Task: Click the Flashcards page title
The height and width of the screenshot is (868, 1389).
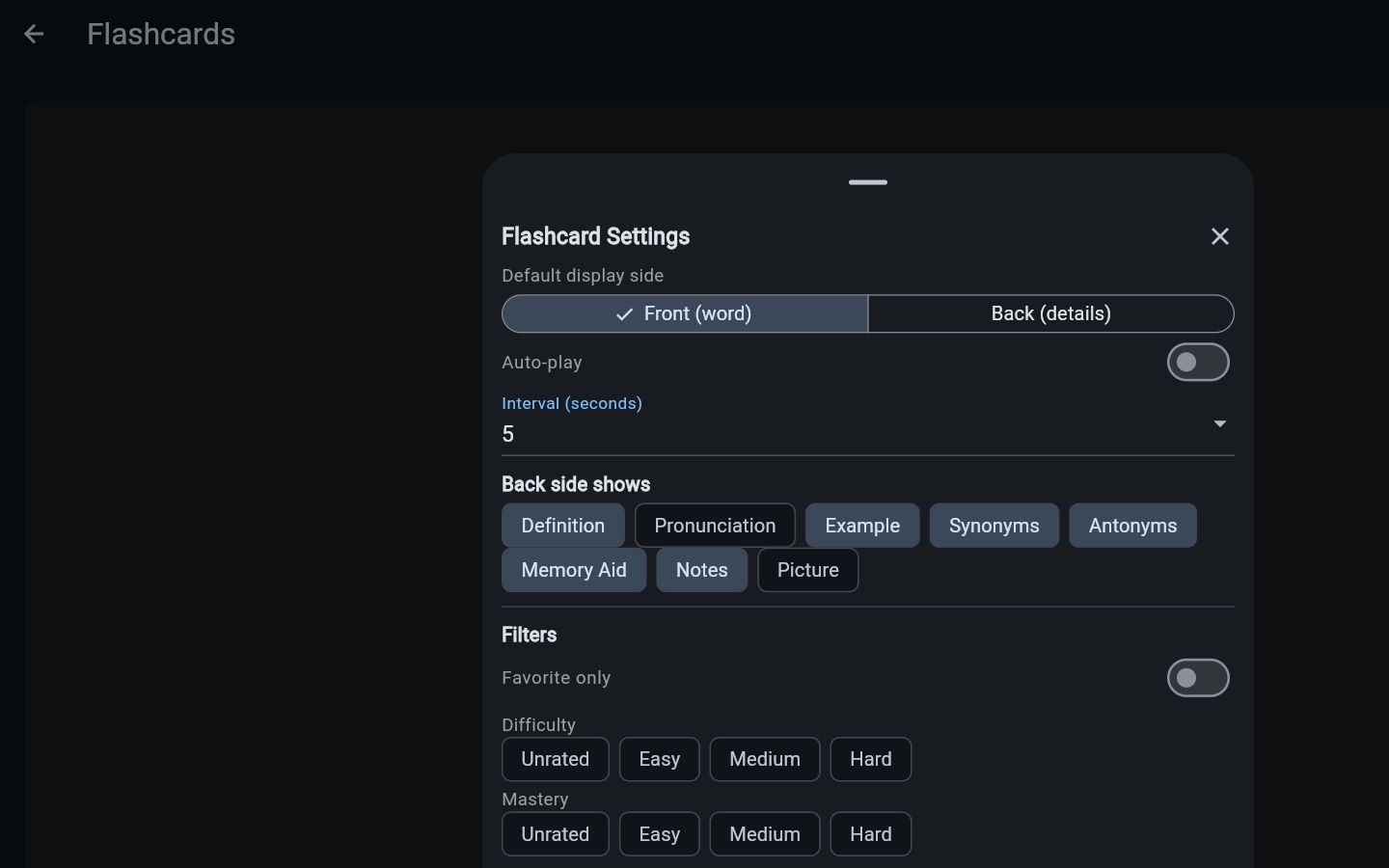Action: click(x=161, y=35)
